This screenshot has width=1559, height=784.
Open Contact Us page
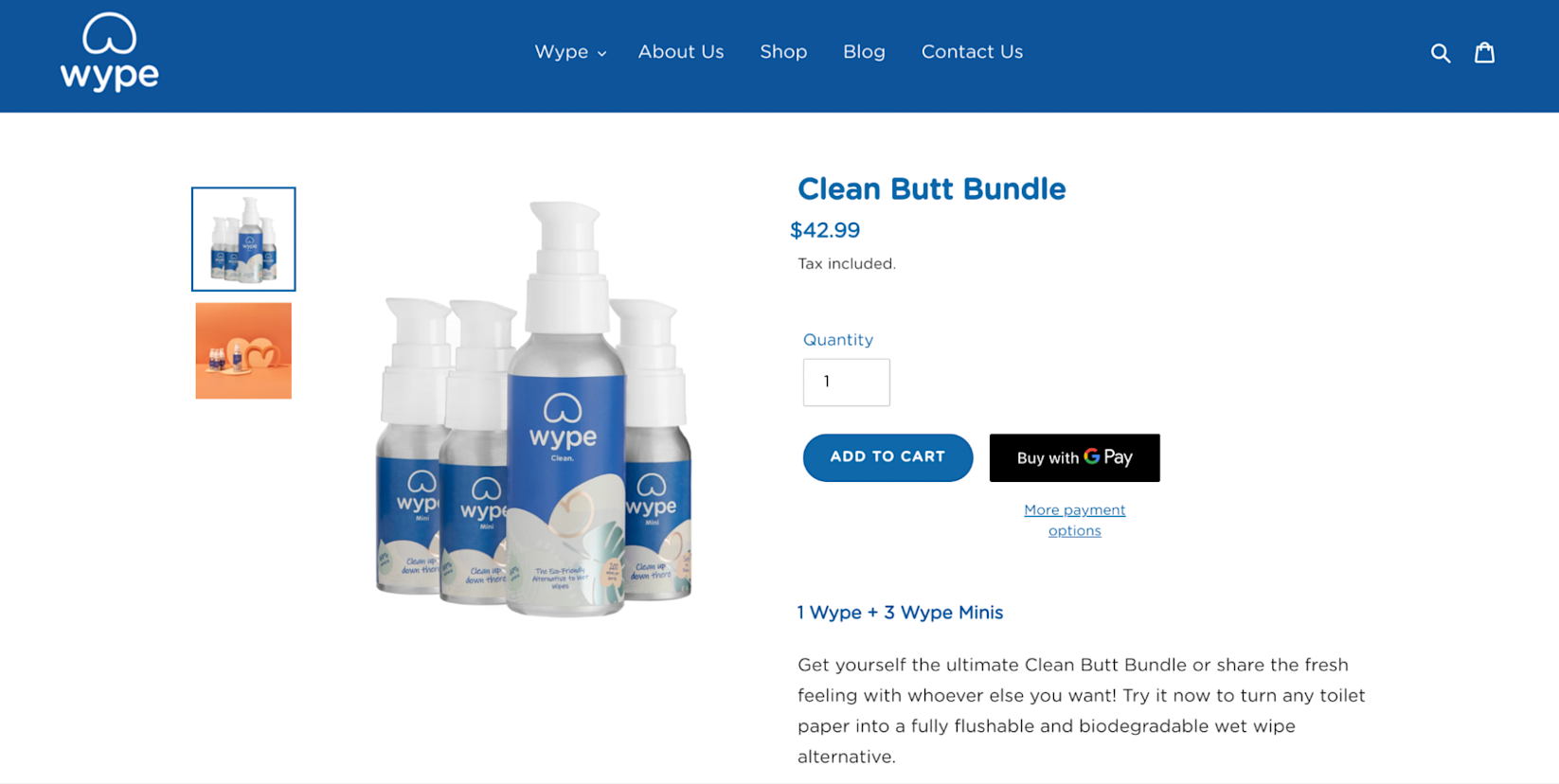tap(972, 52)
